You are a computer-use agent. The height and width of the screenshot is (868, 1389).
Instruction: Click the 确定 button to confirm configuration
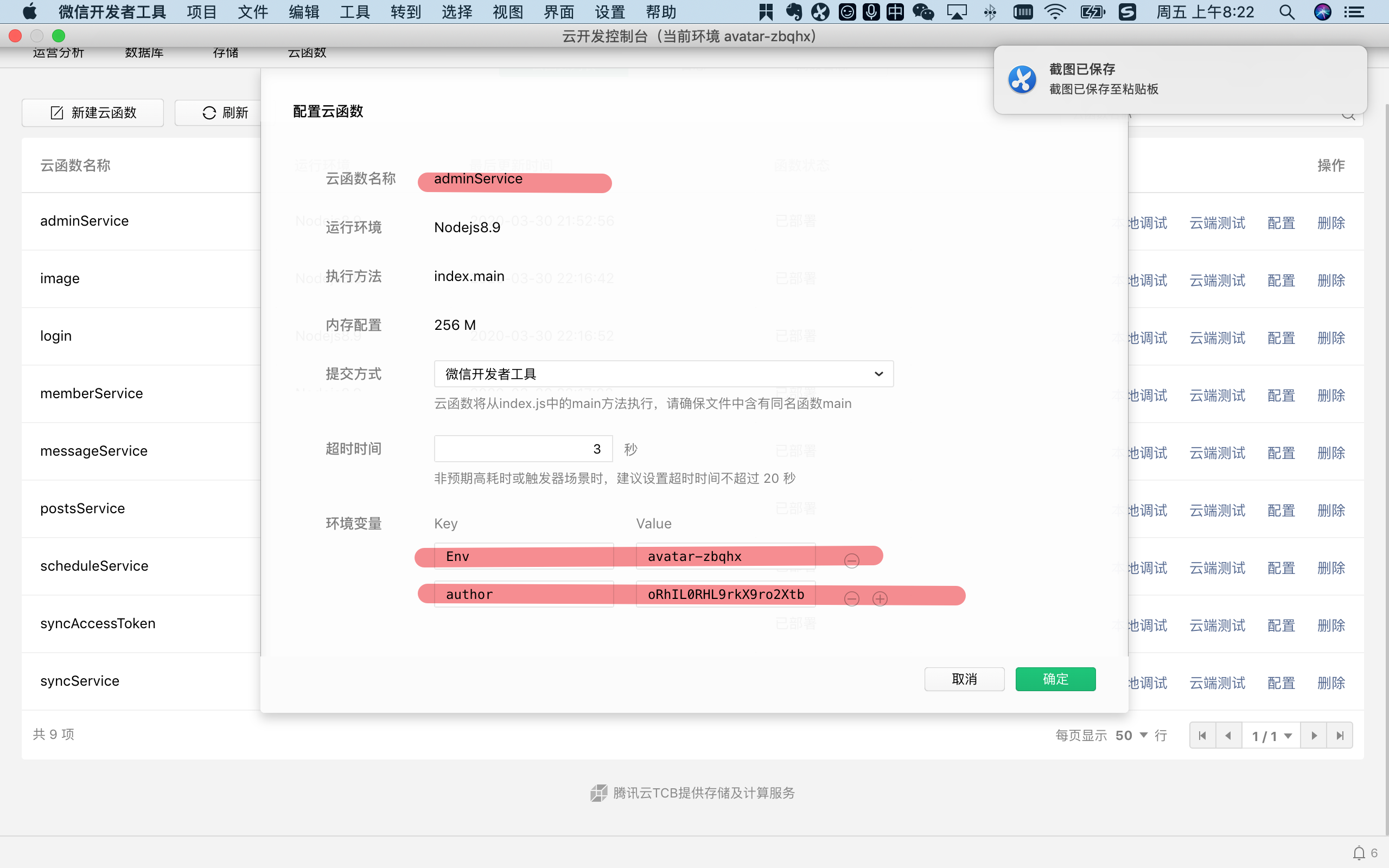point(1055,679)
